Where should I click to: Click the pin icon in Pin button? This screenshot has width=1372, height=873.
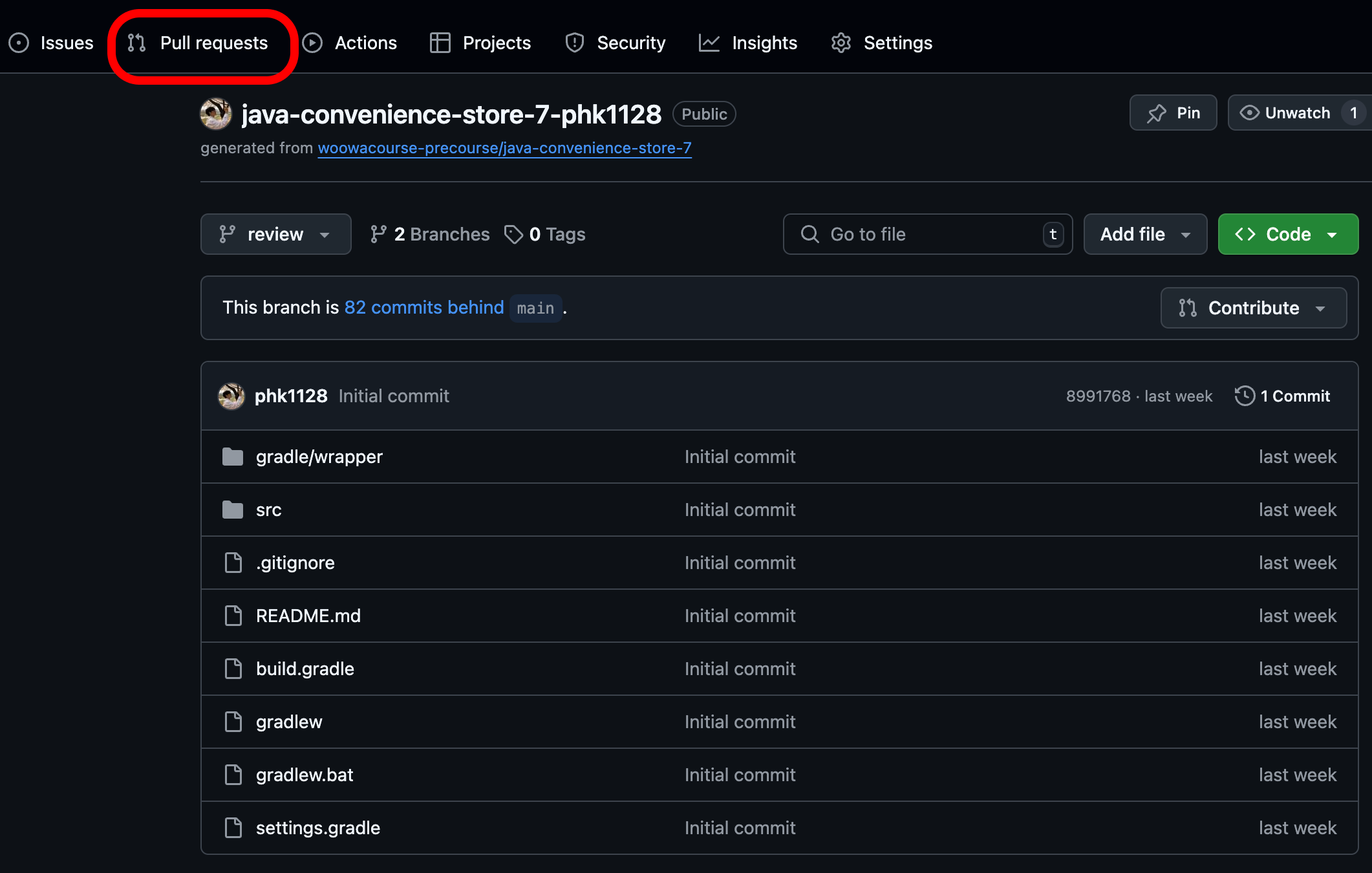1157,113
